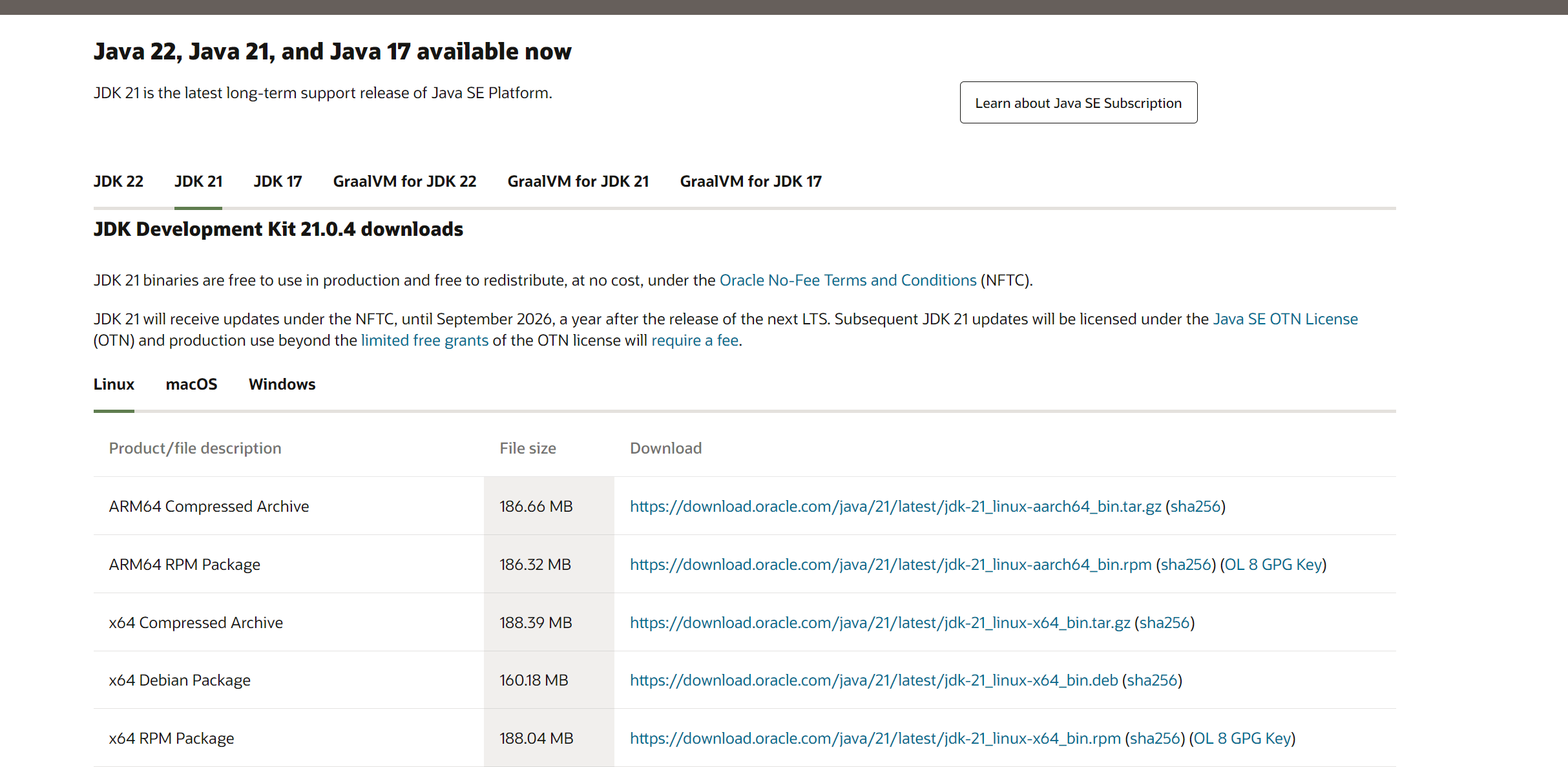The height and width of the screenshot is (767, 1568).
Task: Click Learn about Java SE Subscription button
Action: click(x=1078, y=103)
